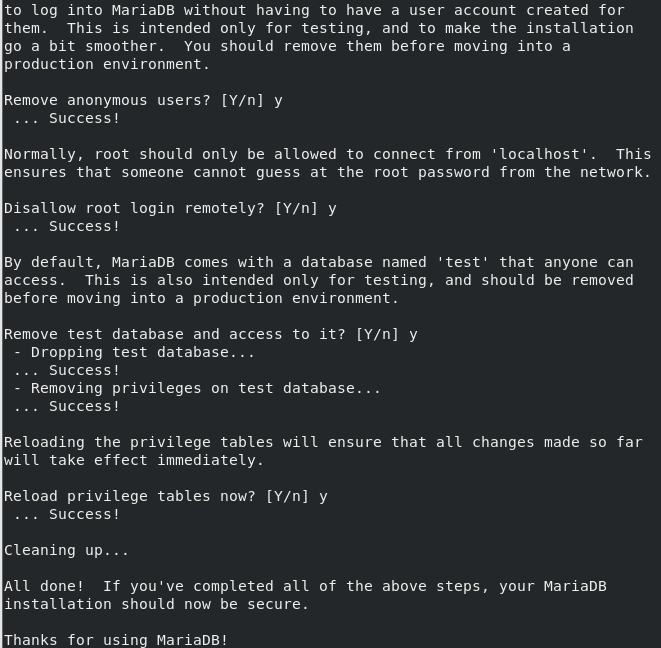Click the 'All done!' text
Viewport: 661px width, 648px height.
[x=44, y=586]
